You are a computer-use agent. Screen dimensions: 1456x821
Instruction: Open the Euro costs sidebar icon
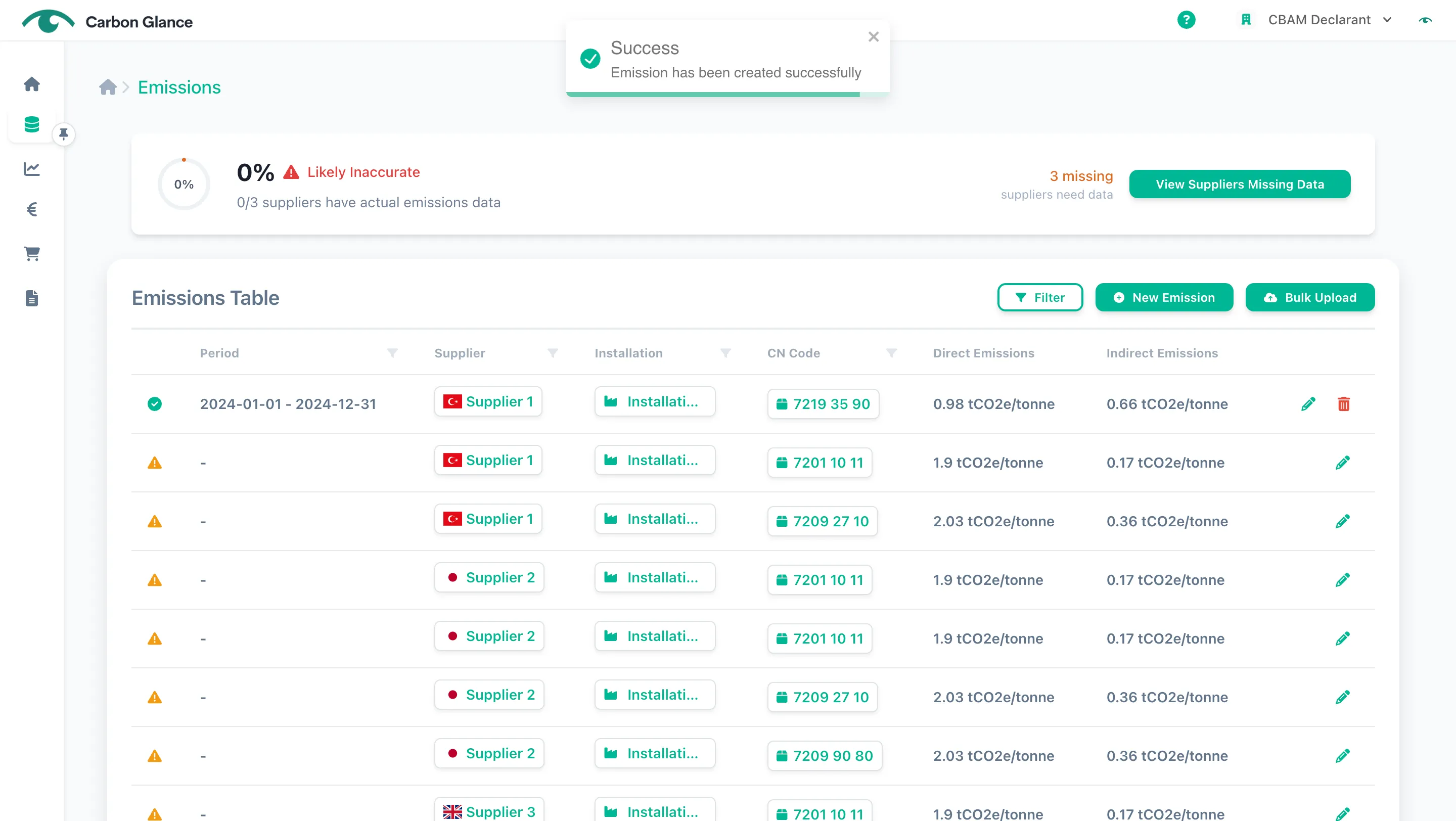coord(32,210)
